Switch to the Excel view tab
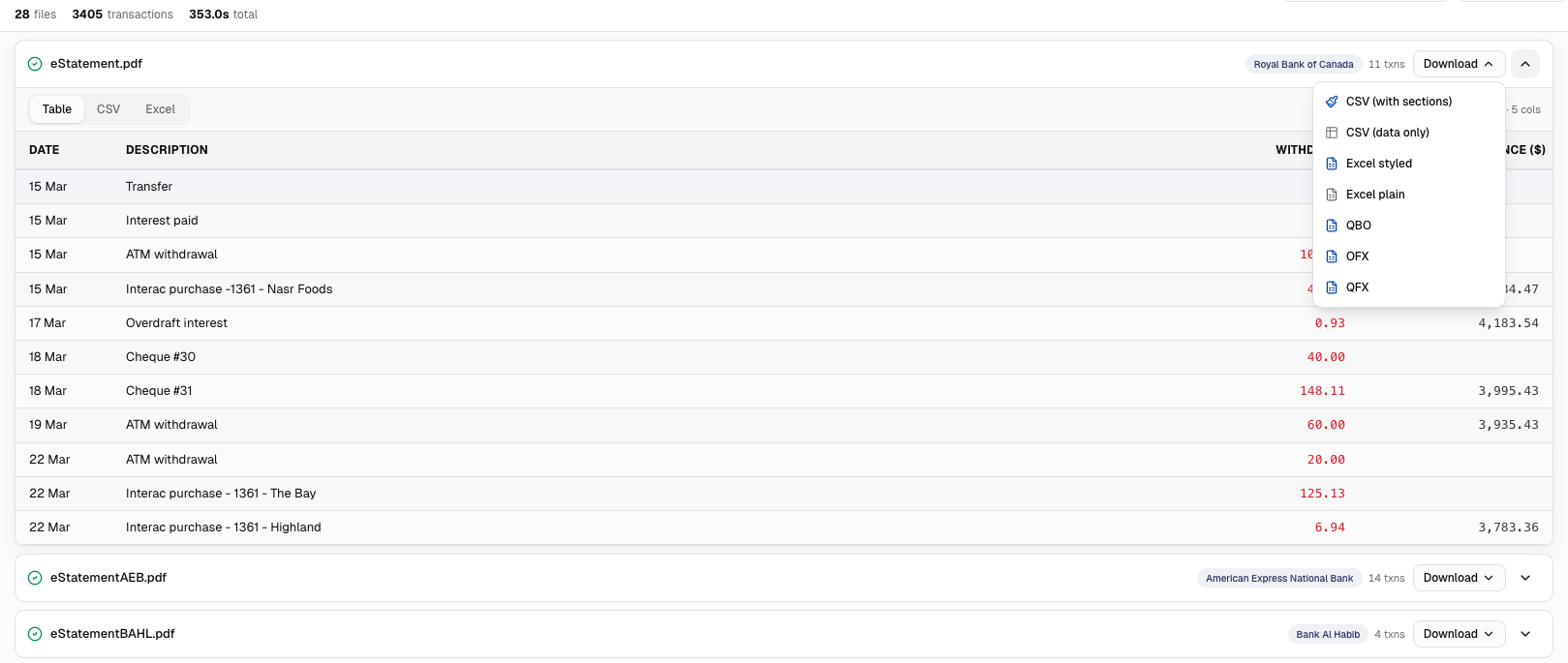Screen dimensions: 1568x663 point(159,108)
